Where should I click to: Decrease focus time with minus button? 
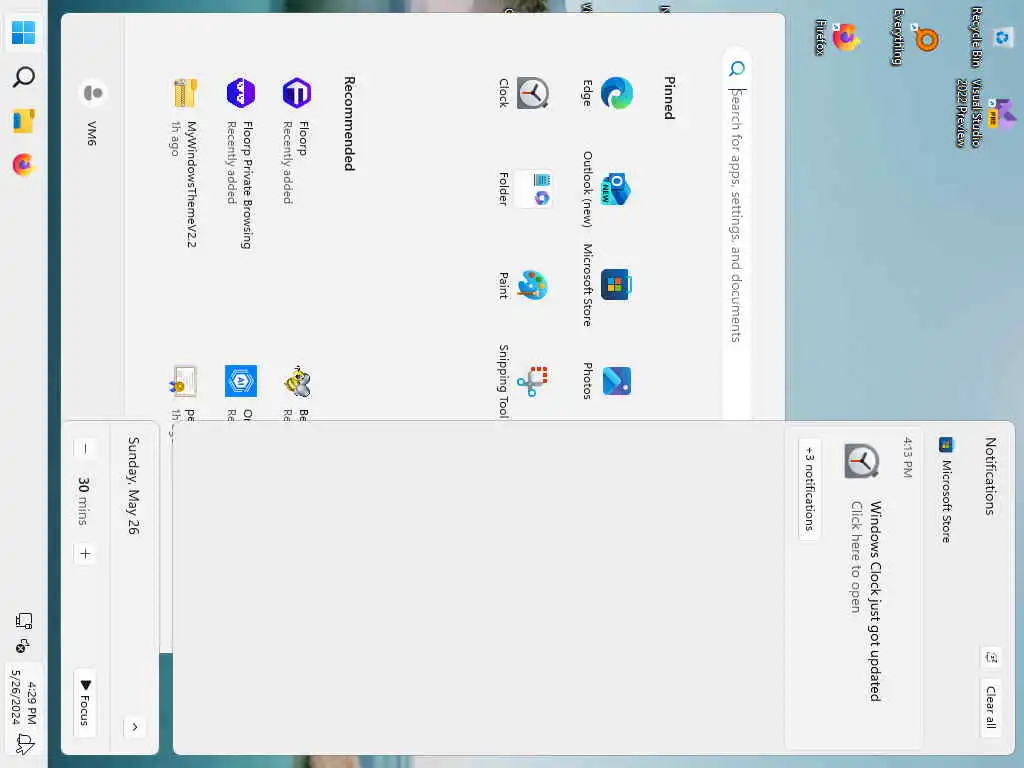tap(85, 448)
